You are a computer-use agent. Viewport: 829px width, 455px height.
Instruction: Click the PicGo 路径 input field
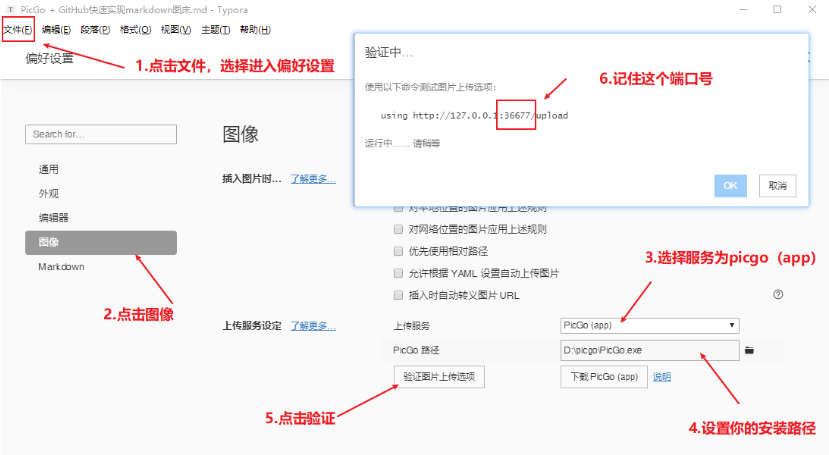pos(650,350)
